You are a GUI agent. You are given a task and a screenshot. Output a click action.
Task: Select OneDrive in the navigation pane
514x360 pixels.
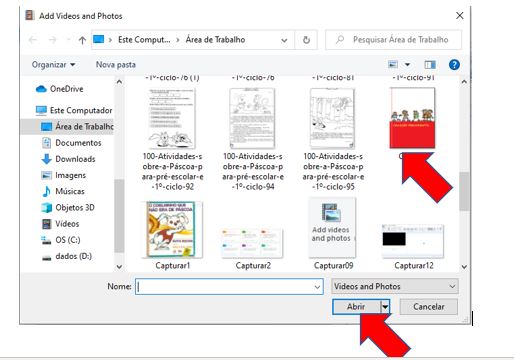pyautogui.click(x=66, y=89)
